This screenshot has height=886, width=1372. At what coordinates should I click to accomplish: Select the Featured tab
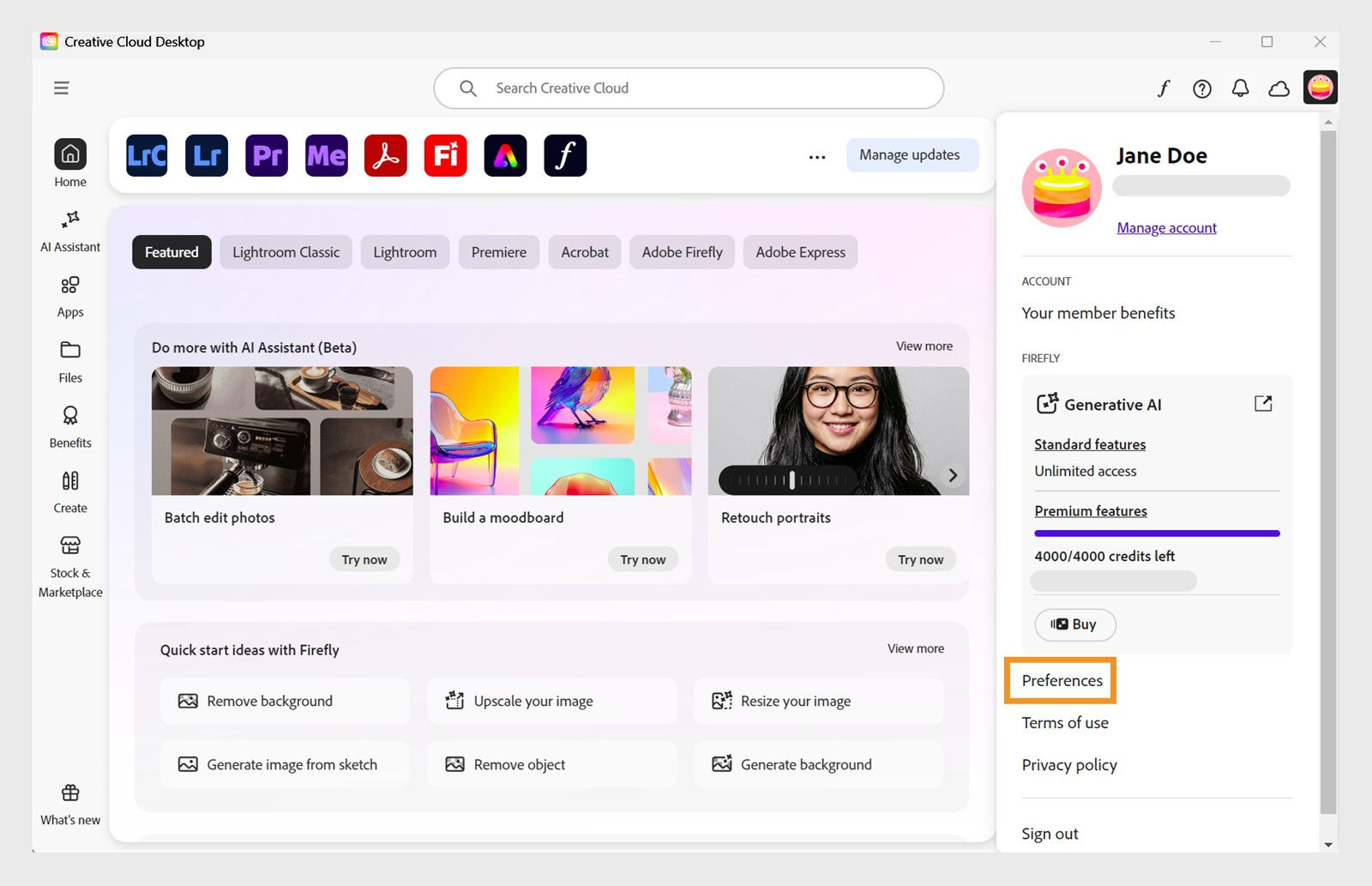(x=171, y=252)
